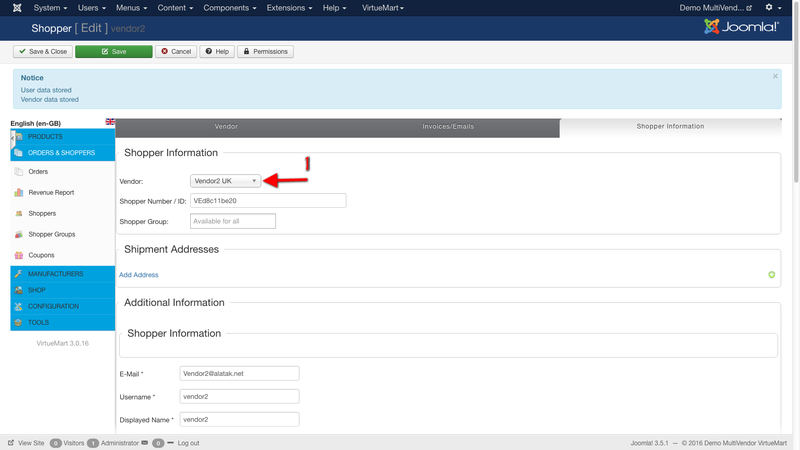Click the View Site footer link
Image resolution: width=800 pixels, height=450 pixels.
point(27,443)
